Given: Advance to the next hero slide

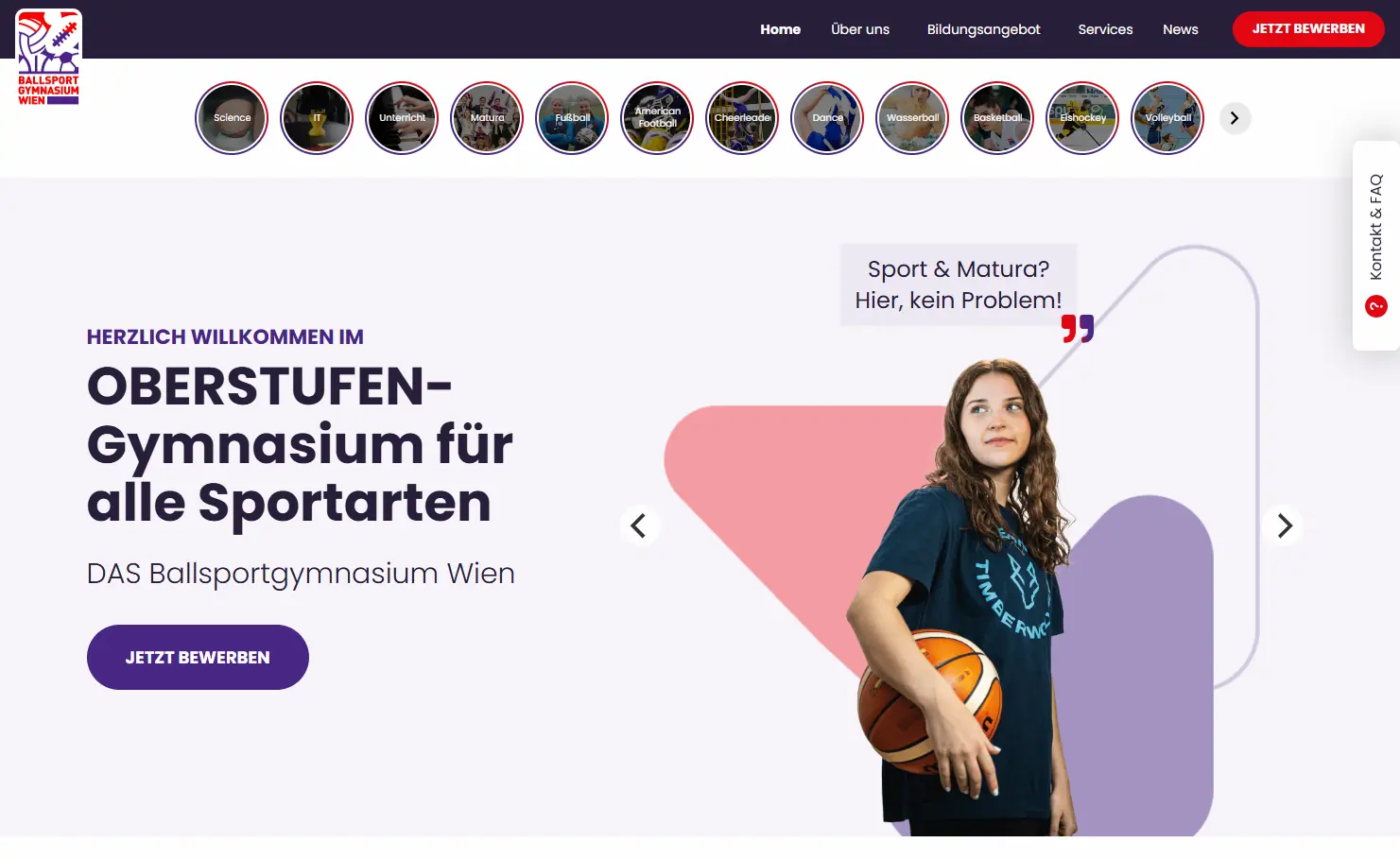Looking at the screenshot, I should pos(1284,525).
